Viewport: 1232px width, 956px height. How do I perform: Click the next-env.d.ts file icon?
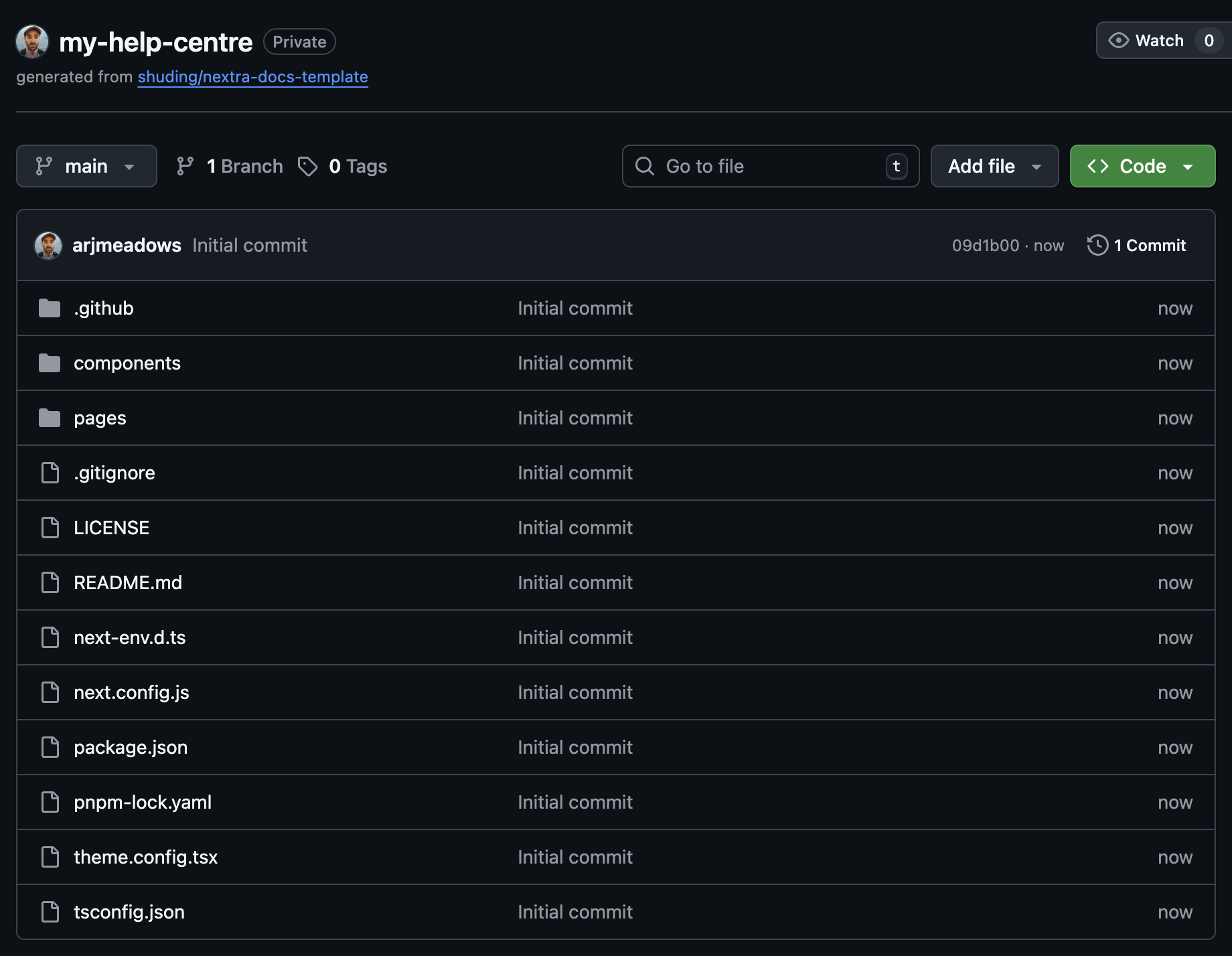point(50,637)
